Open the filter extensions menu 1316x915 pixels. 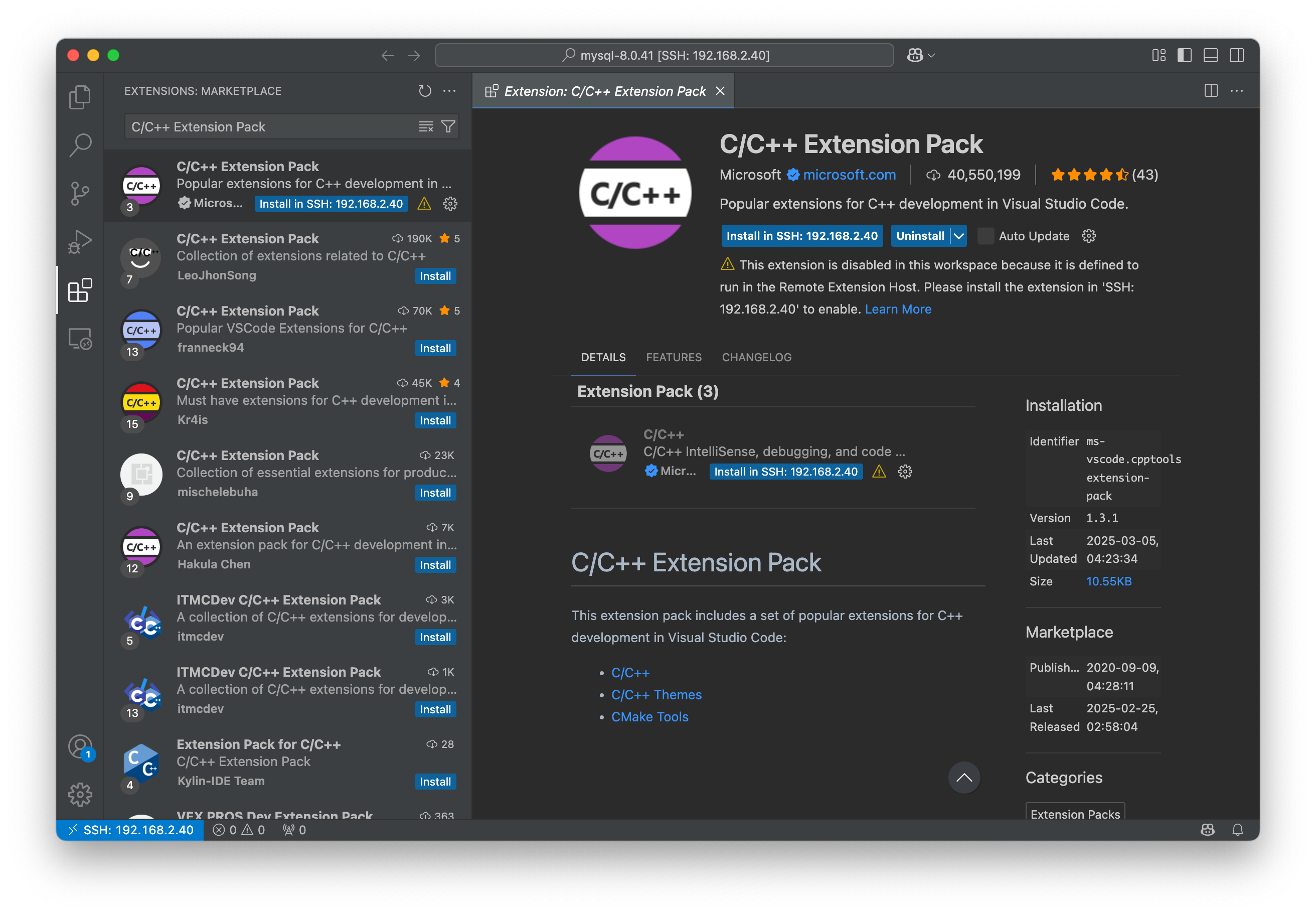pyautogui.click(x=448, y=127)
